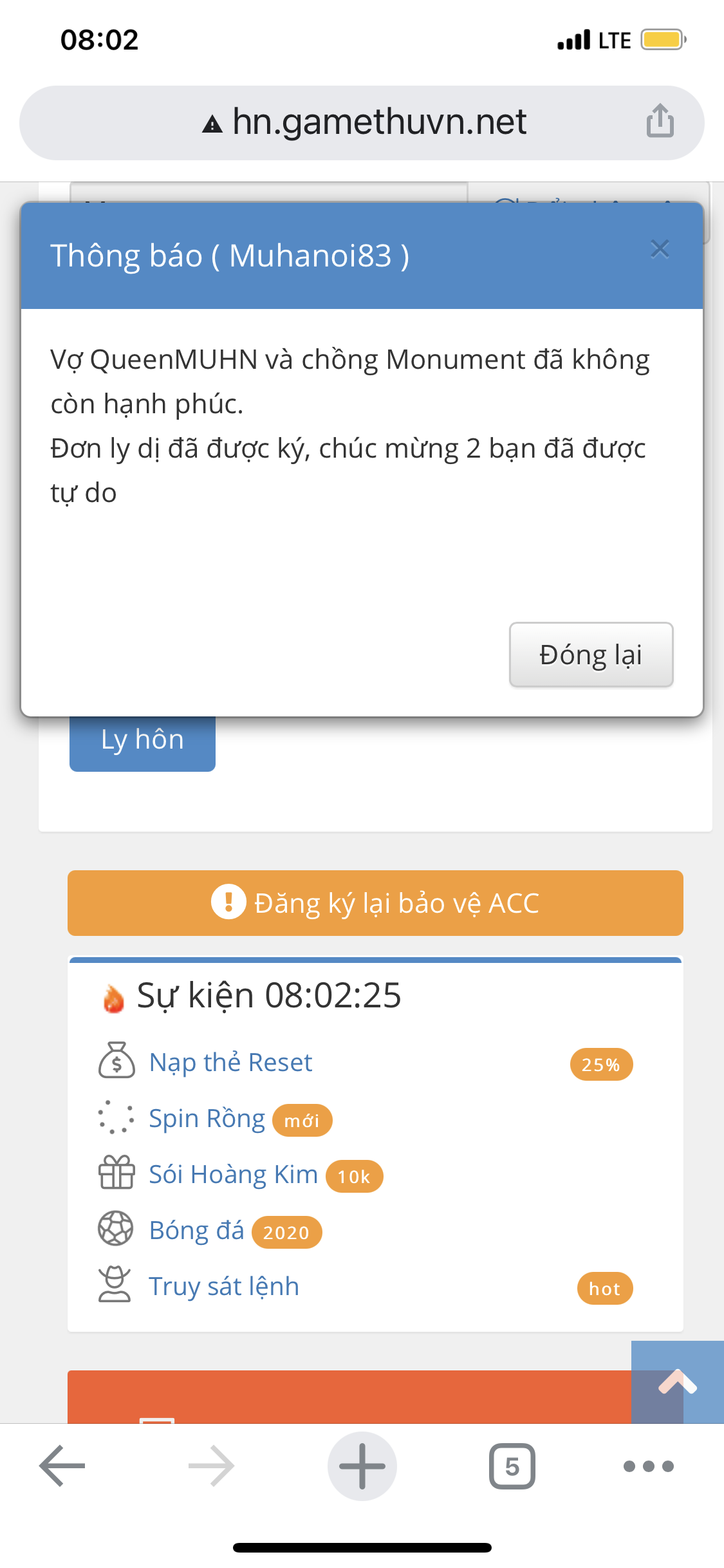Open browser three-dots menu
This screenshot has width=724, height=1568.
click(x=649, y=1466)
